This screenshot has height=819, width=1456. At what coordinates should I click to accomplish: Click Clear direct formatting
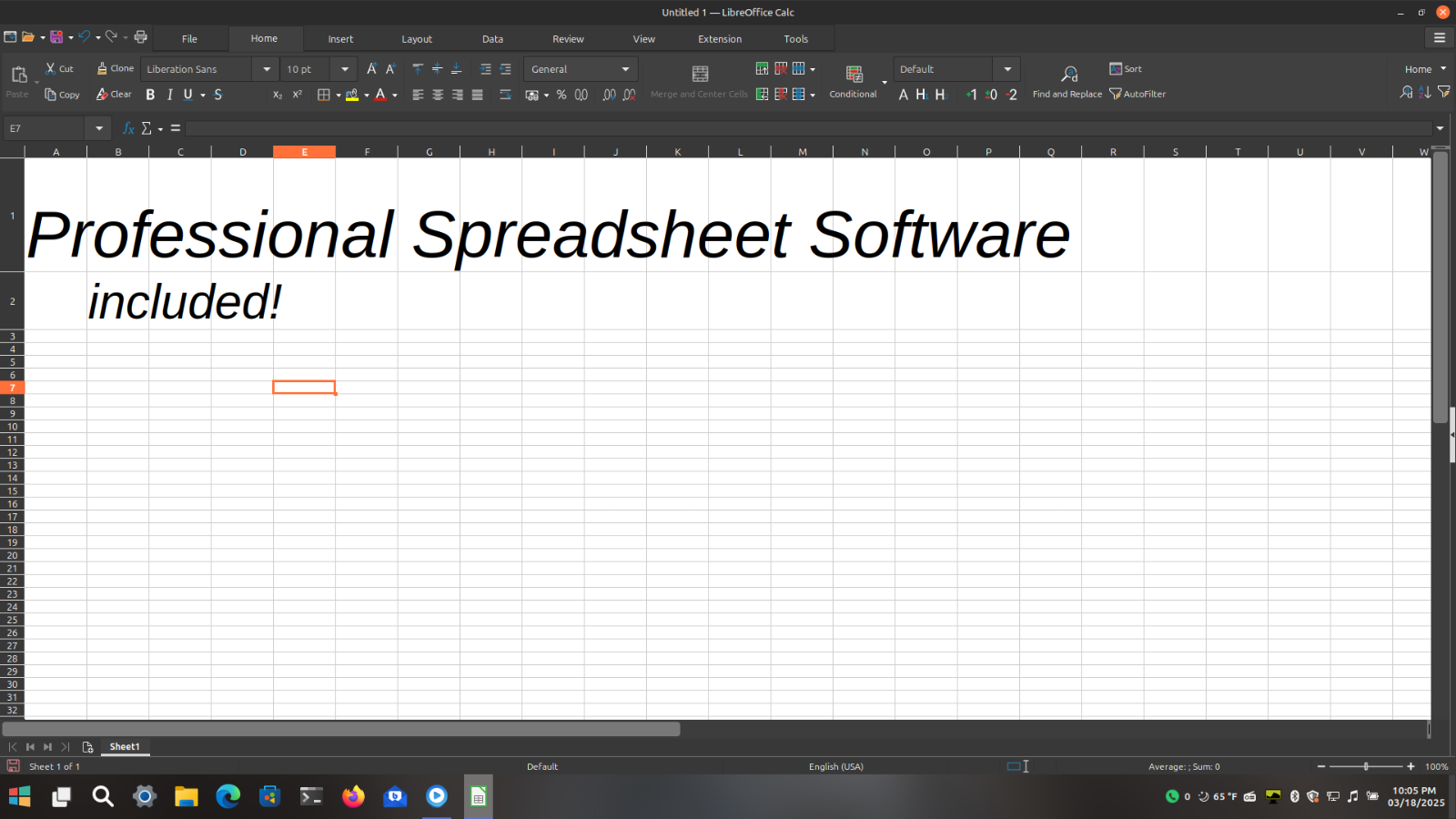114,95
